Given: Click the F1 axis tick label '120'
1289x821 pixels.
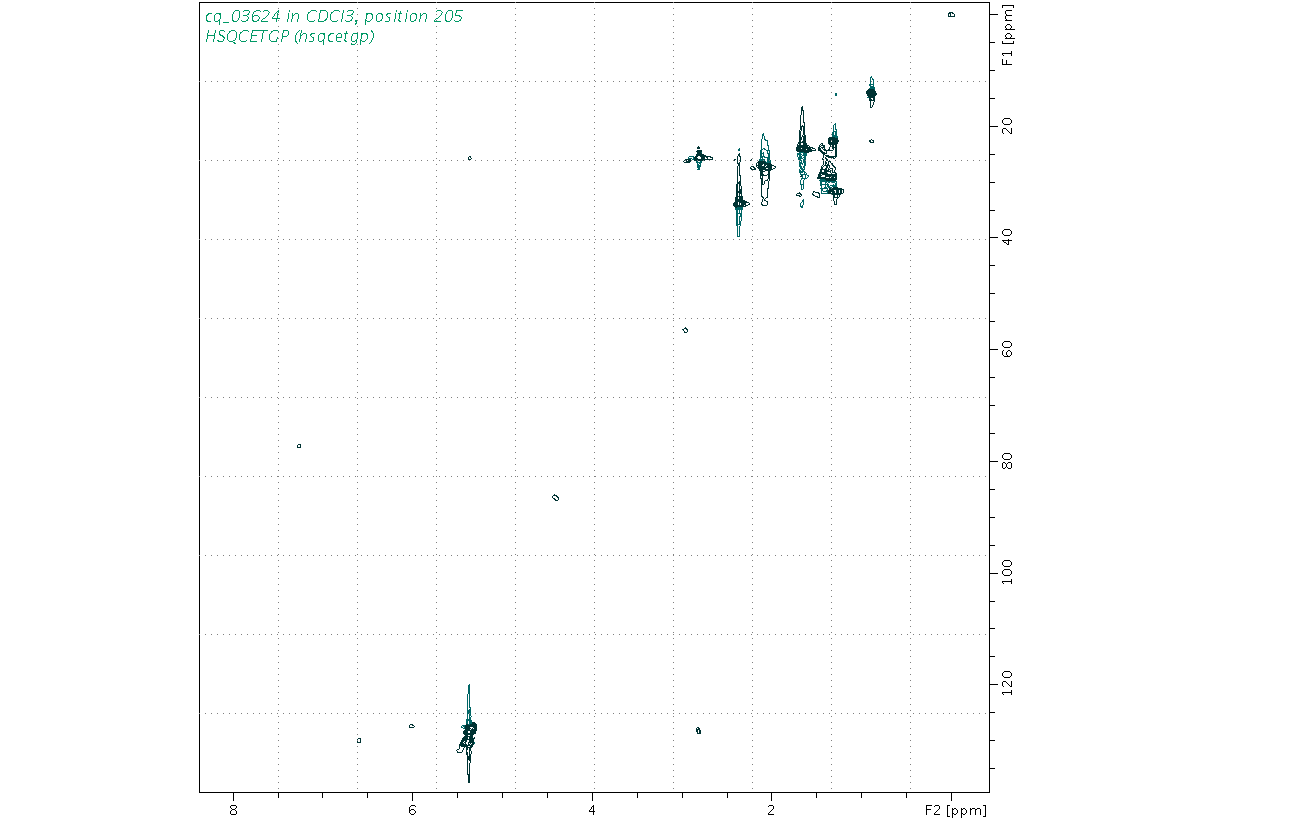Looking at the screenshot, I should point(1007,684).
